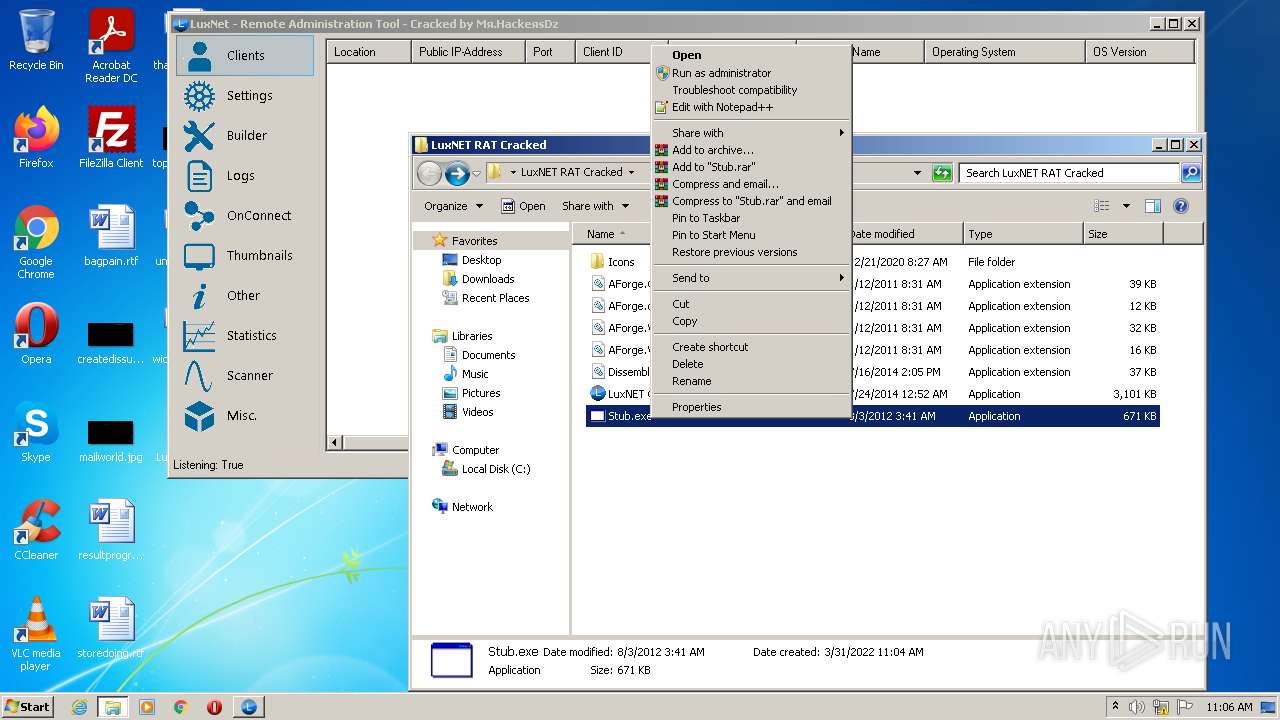Open the Share with dropdown in Explorer toolbar

(595, 206)
